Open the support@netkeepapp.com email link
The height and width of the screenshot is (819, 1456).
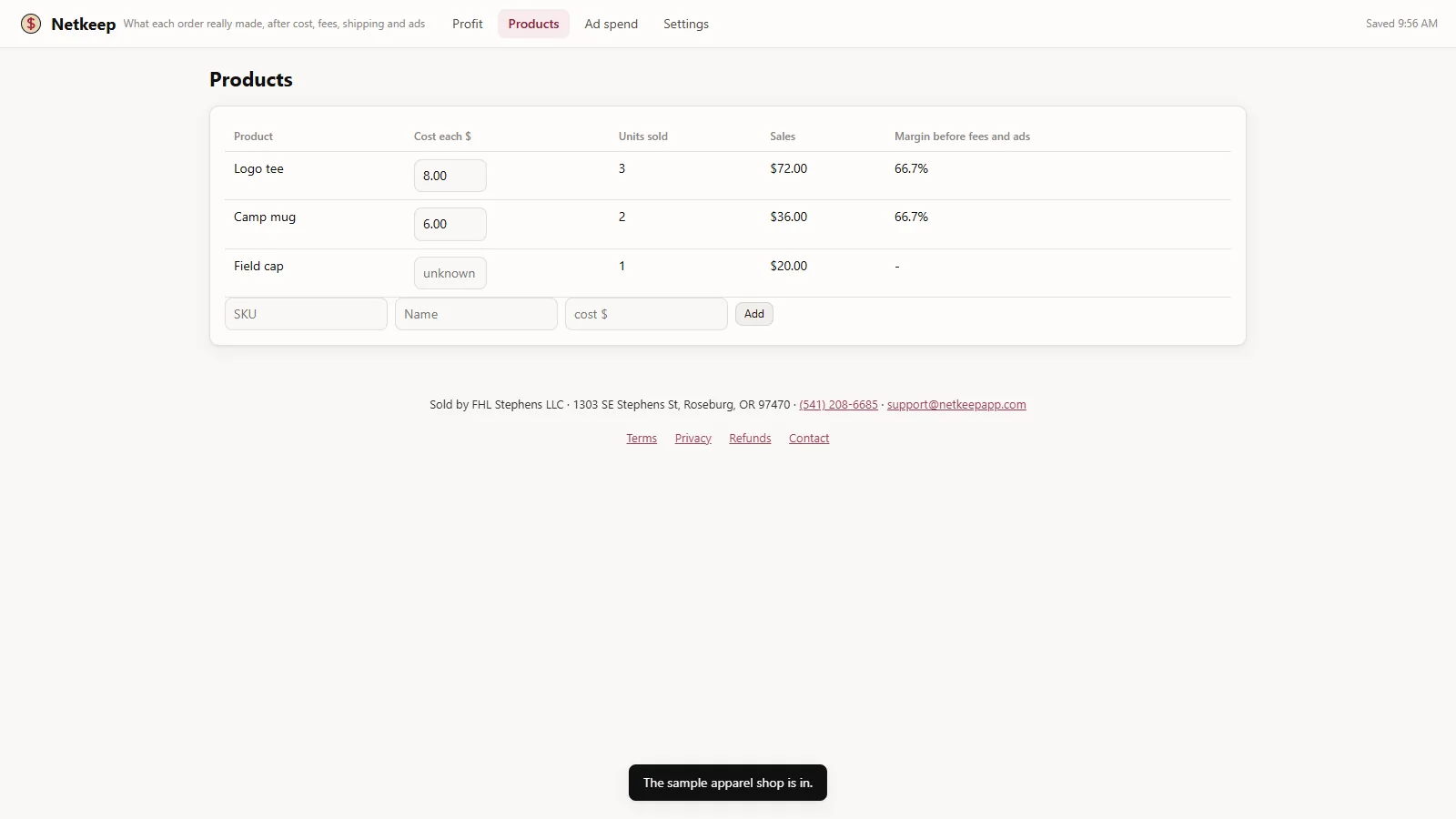956,405
